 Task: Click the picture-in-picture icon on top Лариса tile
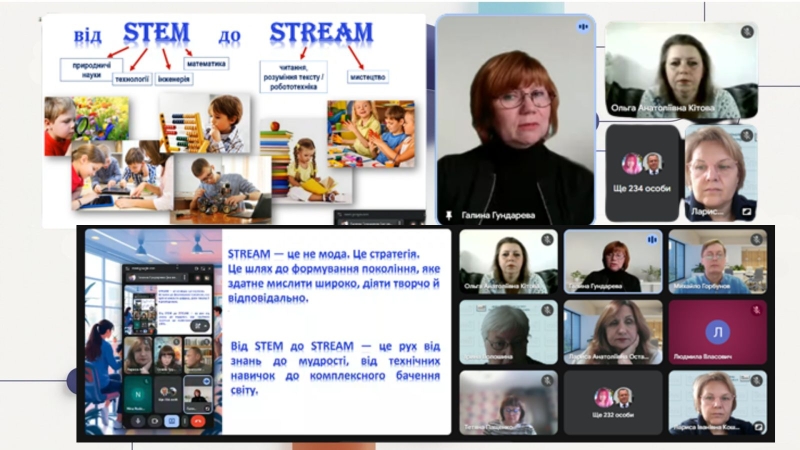click(x=746, y=212)
